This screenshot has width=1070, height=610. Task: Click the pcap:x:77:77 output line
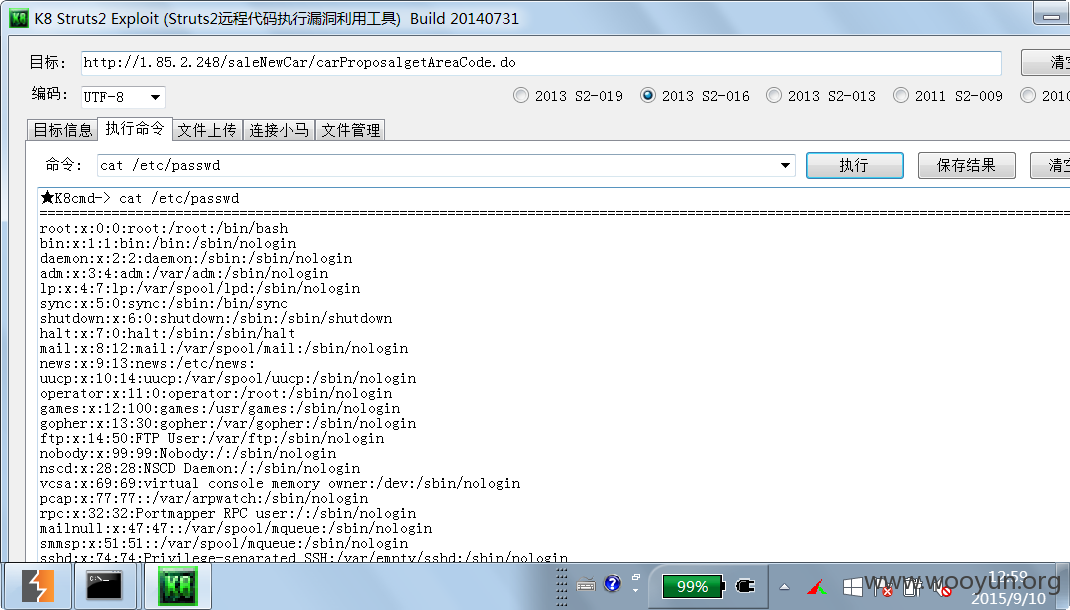204,499
